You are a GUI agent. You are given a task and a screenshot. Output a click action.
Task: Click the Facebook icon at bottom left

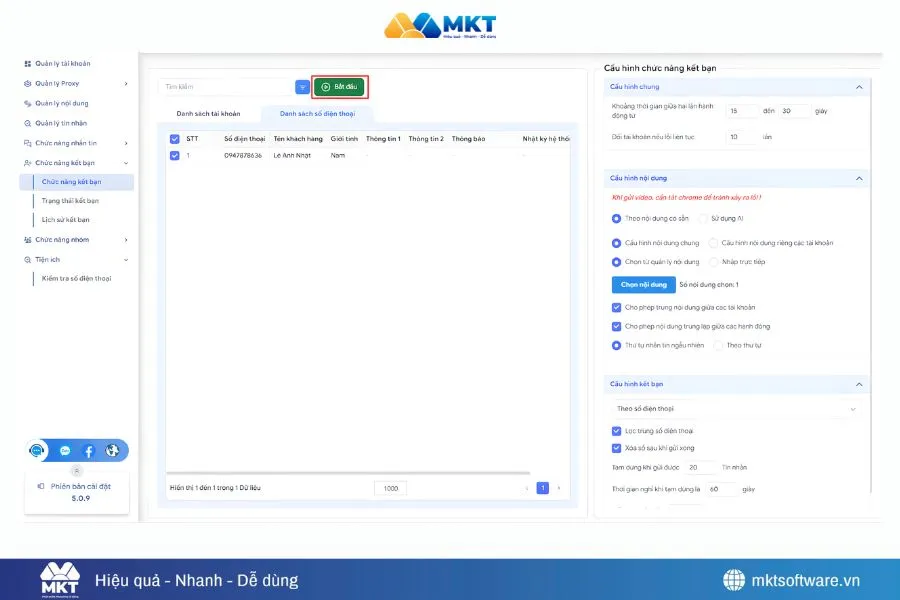coord(89,450)
